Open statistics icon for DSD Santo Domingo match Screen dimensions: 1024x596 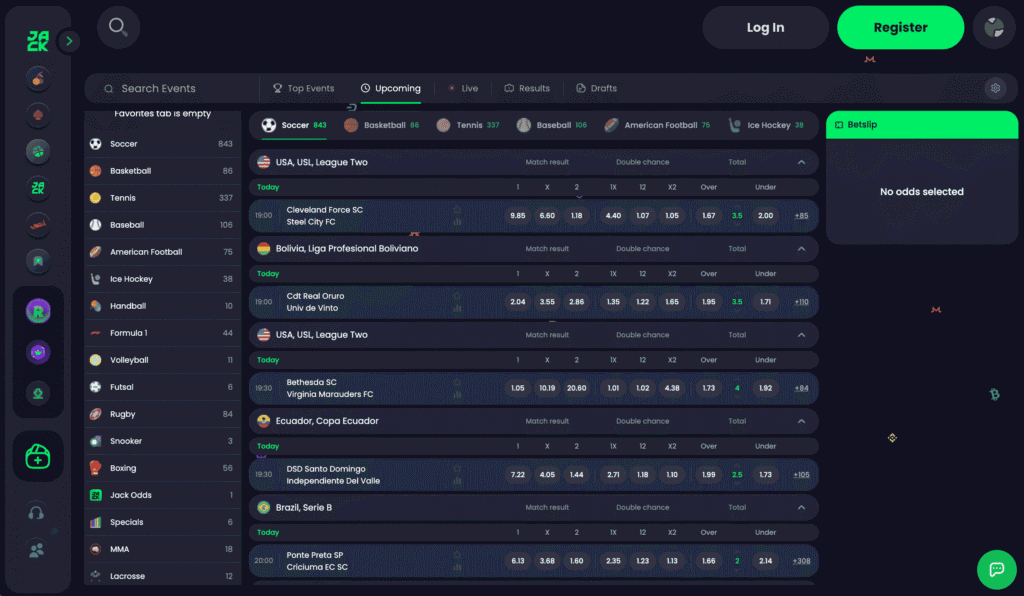[x=457, y=480]
